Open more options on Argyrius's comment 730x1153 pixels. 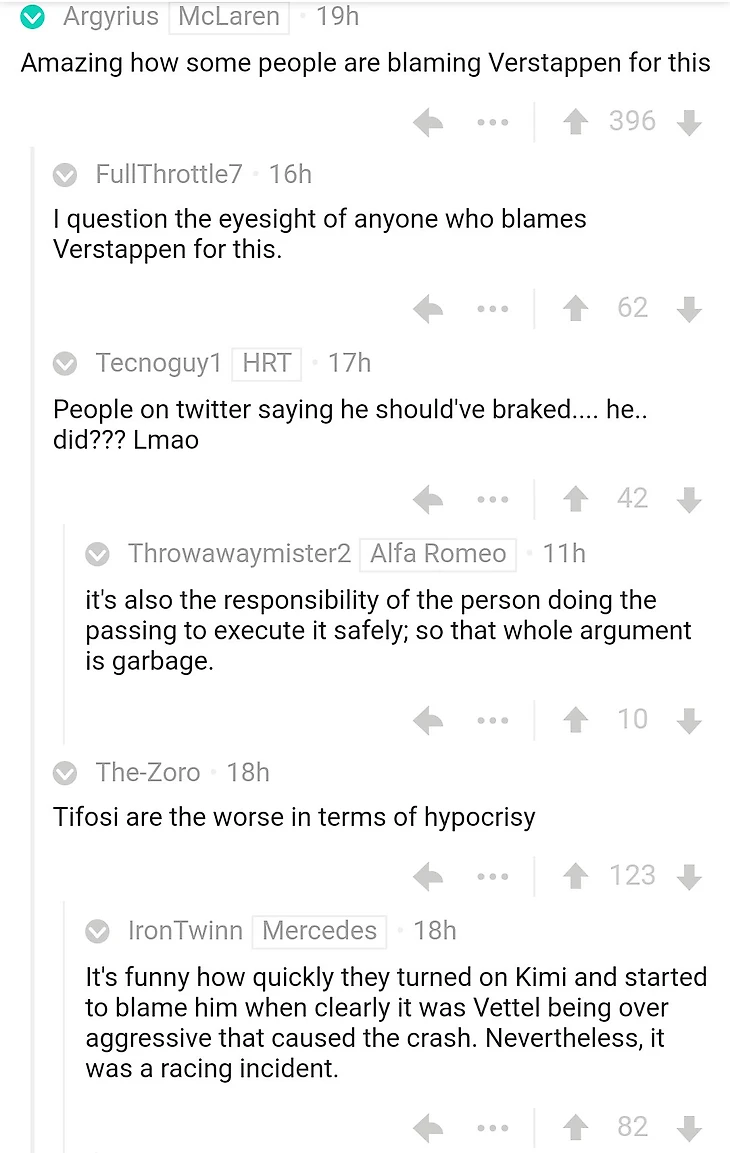492,123
